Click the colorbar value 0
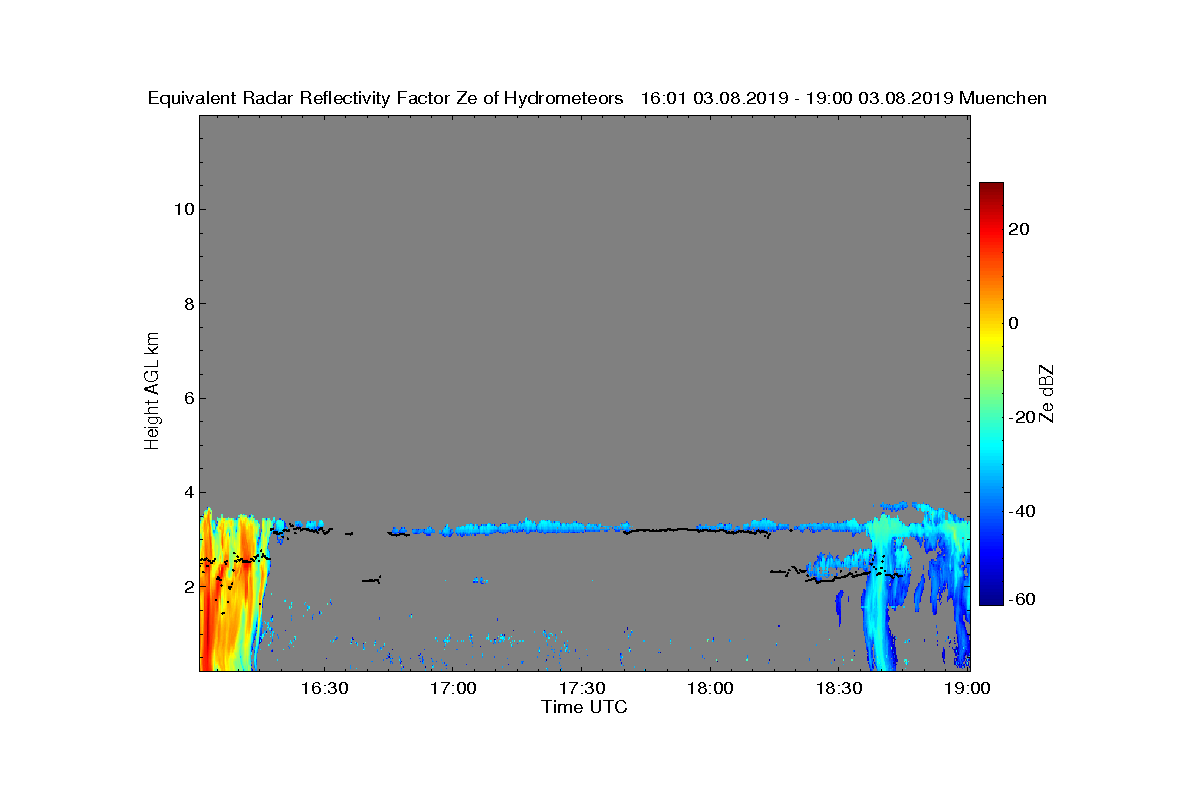This screenshot has height=800, width=1200. tap(1014, 323)
